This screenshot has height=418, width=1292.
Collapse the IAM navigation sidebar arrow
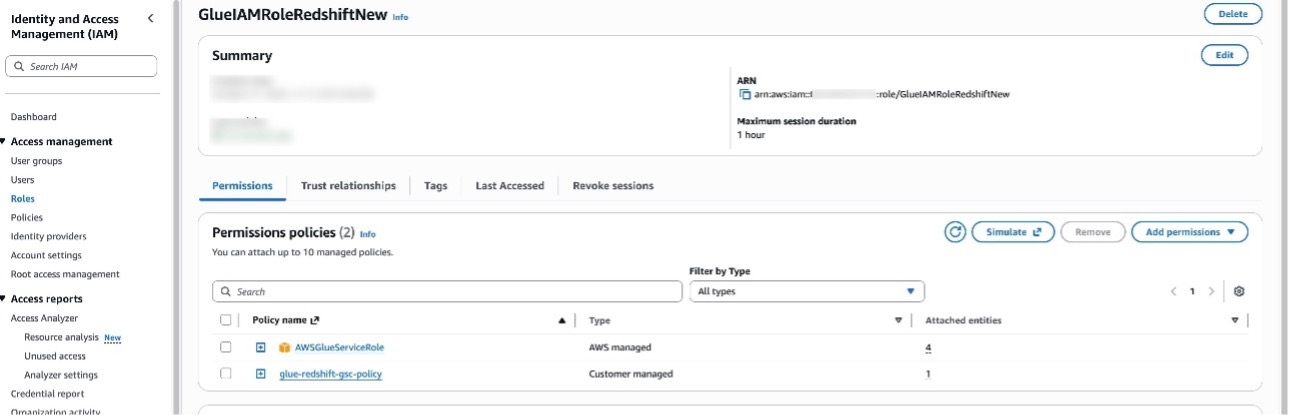[x=150, y=19]
